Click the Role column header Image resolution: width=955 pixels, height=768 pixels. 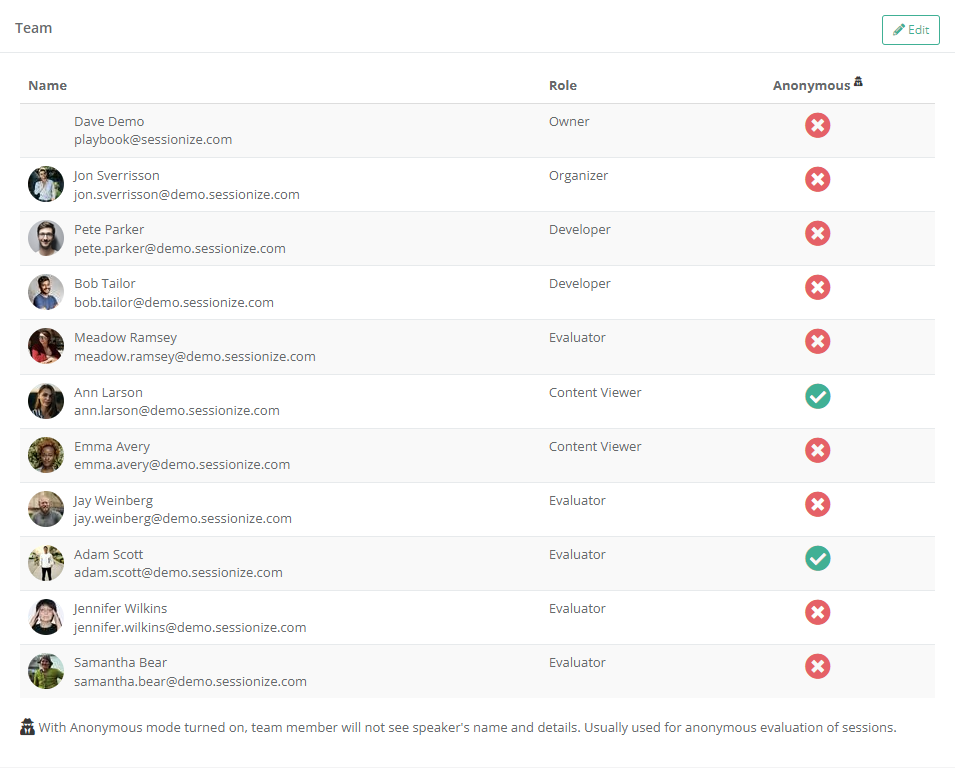click(562, 86)
